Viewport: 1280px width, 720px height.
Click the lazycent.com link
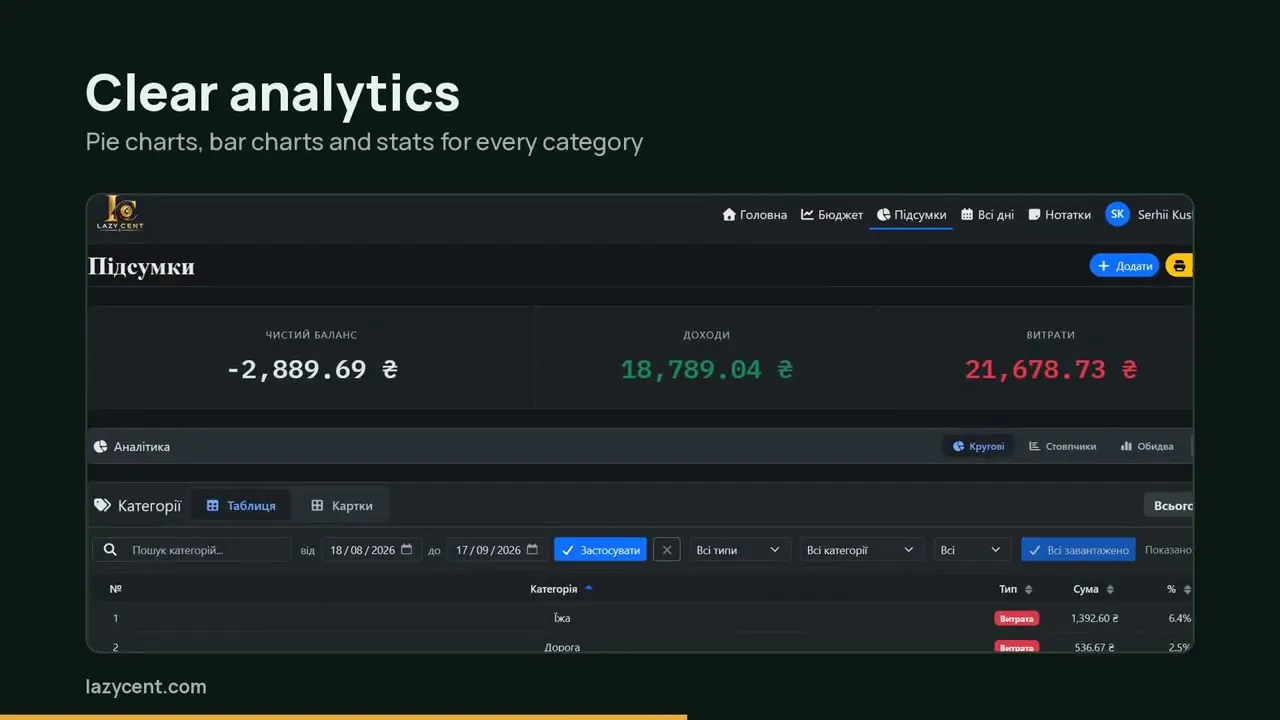click(x=146, y=687)
